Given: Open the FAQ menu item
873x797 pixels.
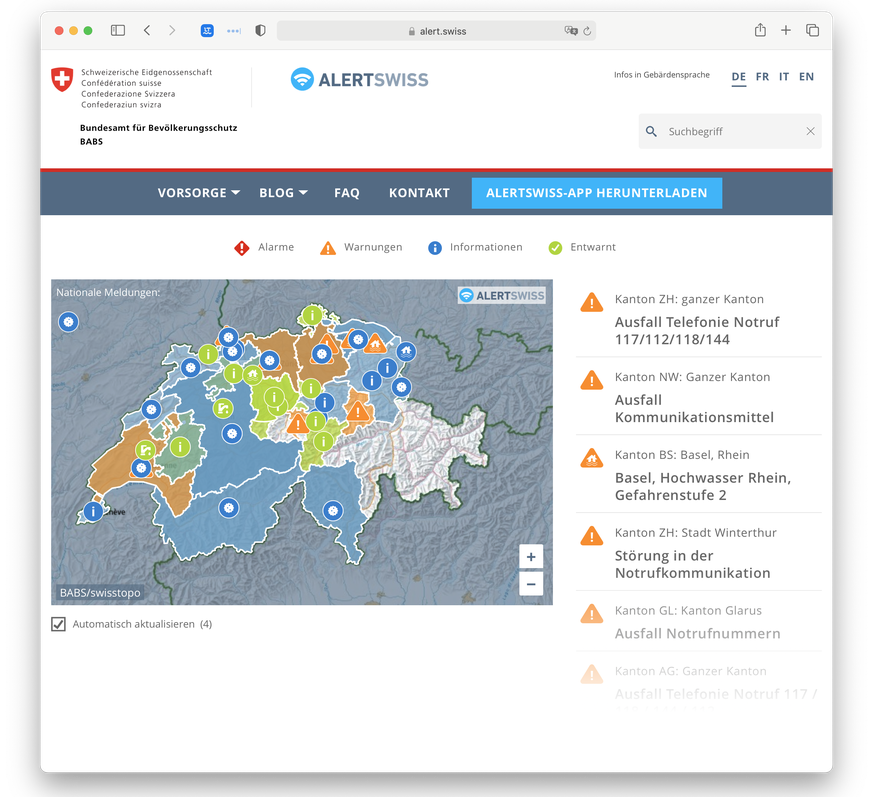Looking at the screenshot, I should coord(347,193).
